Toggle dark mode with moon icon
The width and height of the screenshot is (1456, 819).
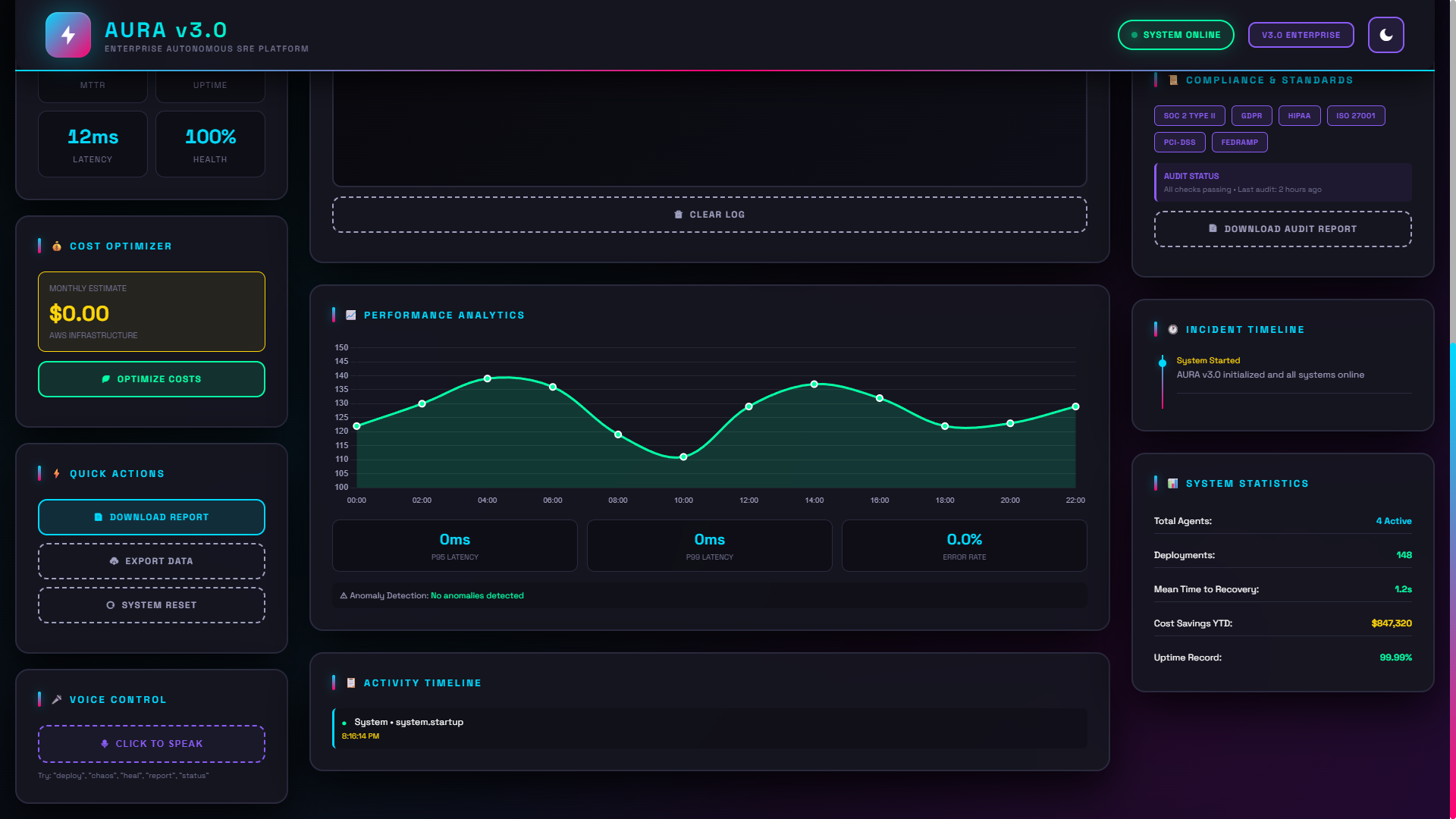[x=1385, y=35]
